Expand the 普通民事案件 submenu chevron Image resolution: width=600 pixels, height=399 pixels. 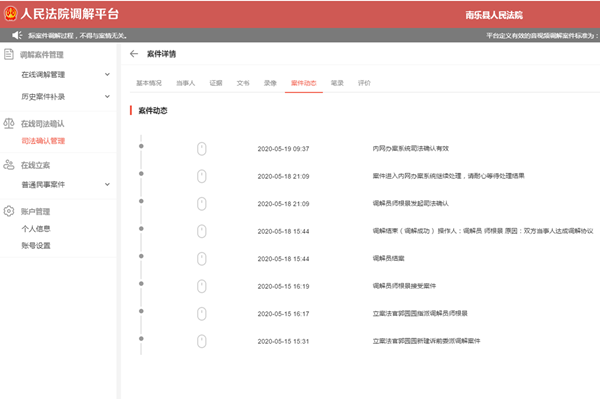(x=108, y=184)
